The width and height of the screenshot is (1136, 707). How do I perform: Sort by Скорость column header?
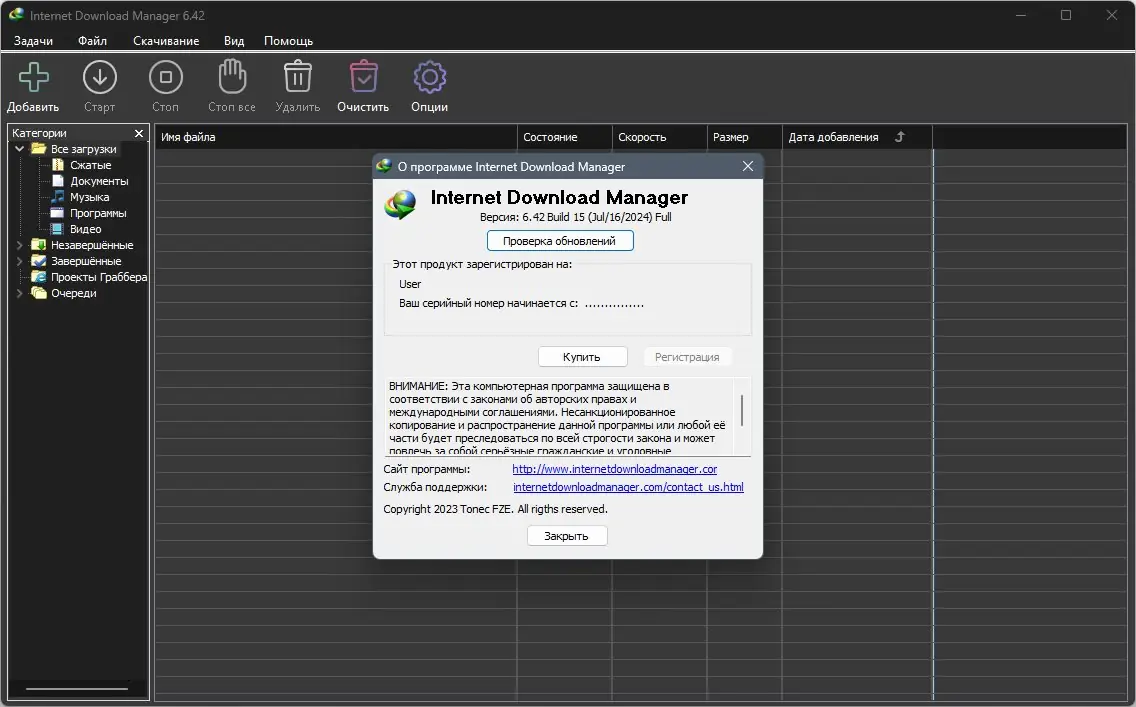(x=659, y=137)
